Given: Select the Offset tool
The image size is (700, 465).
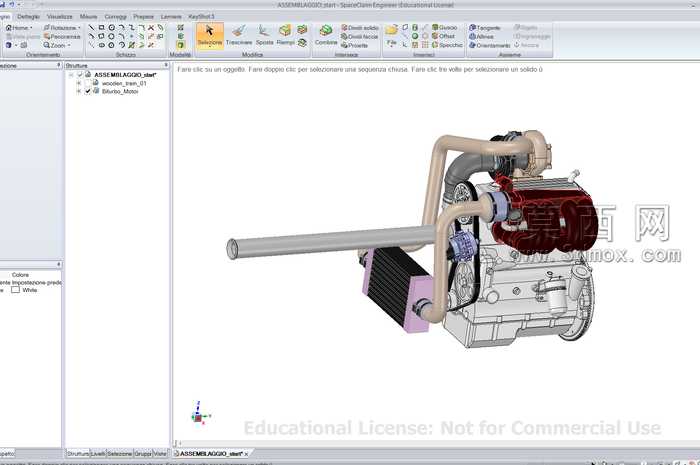Looking at the screenshot, I should (443, 36).
